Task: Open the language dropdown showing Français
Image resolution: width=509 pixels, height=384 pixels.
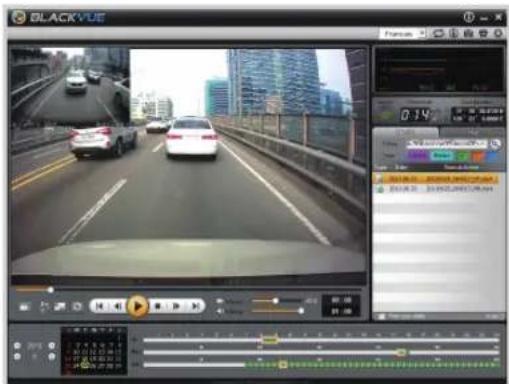Action: click(x=403, y=34)
